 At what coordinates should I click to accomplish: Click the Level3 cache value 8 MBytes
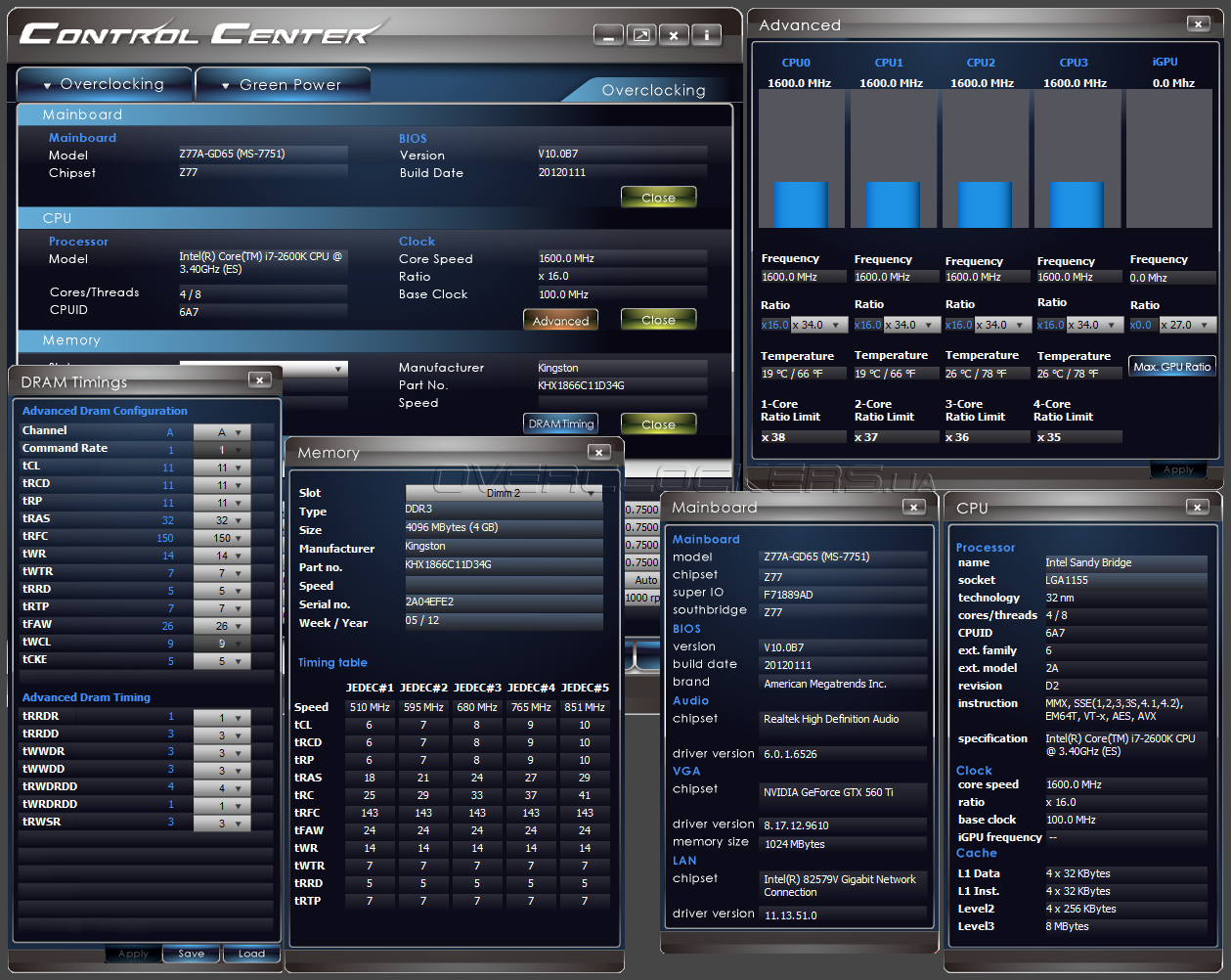tap(1125, 927)
